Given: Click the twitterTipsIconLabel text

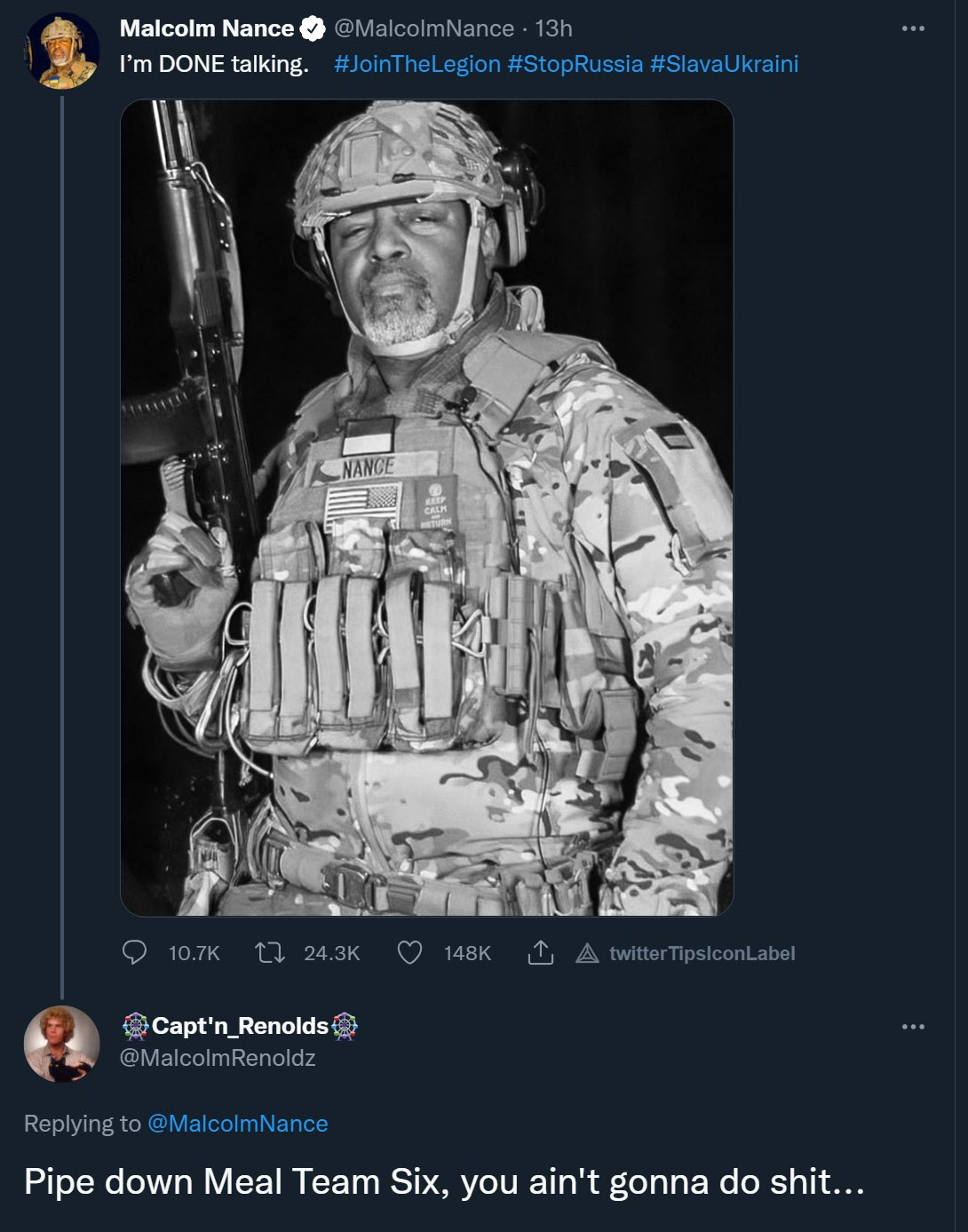Looking at the screenshot, I should point(702,954).
